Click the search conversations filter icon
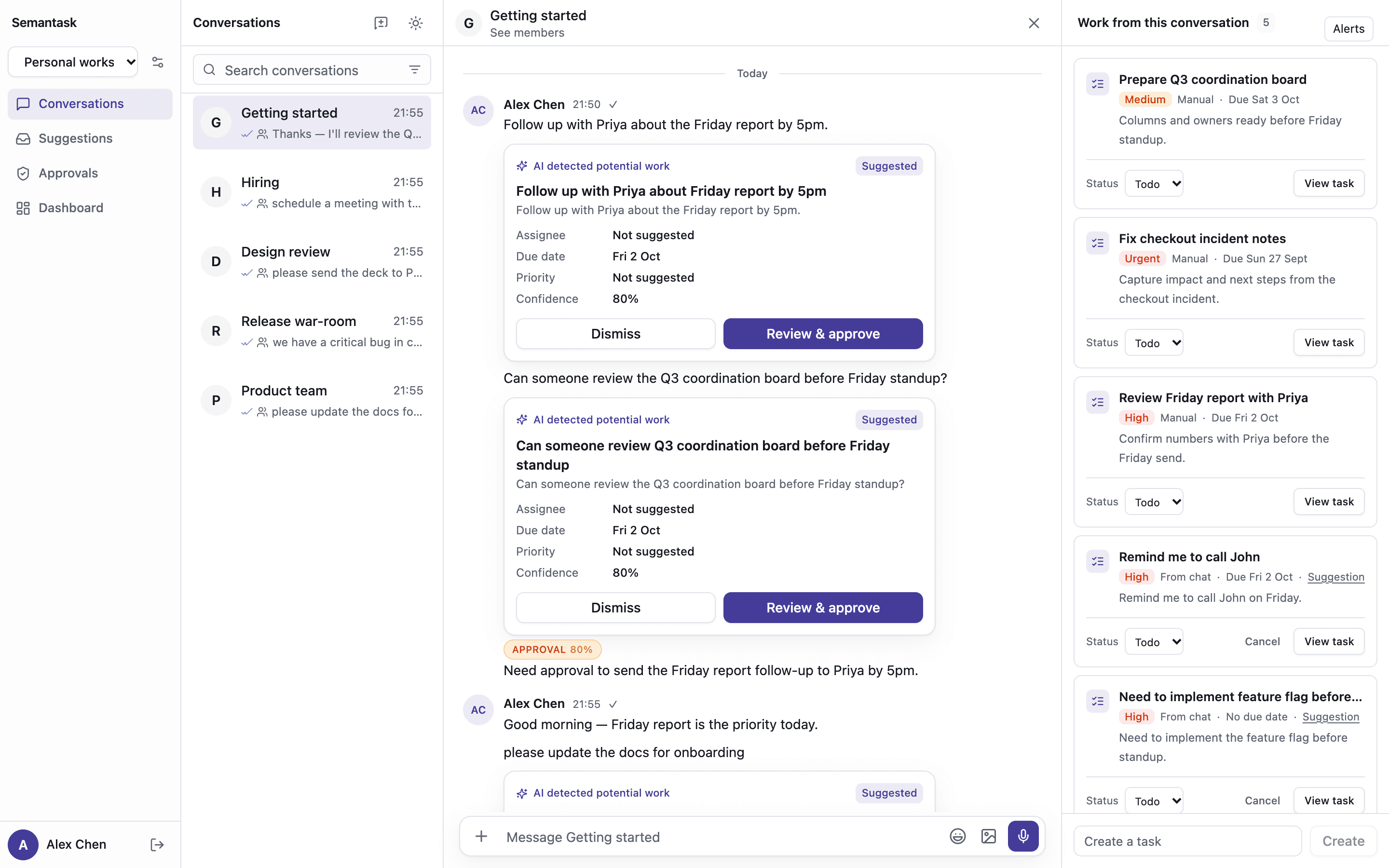The width and height of the screenshot is (1389, 868). tap(414, 70)
